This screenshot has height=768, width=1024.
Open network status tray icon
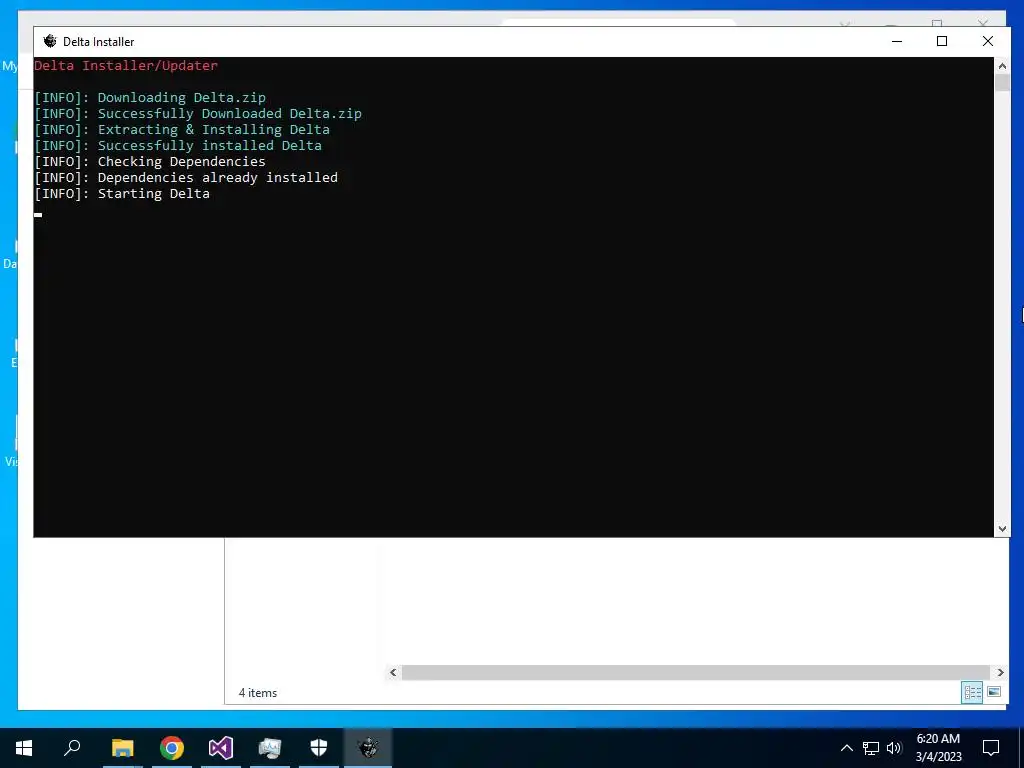point(871,748)
